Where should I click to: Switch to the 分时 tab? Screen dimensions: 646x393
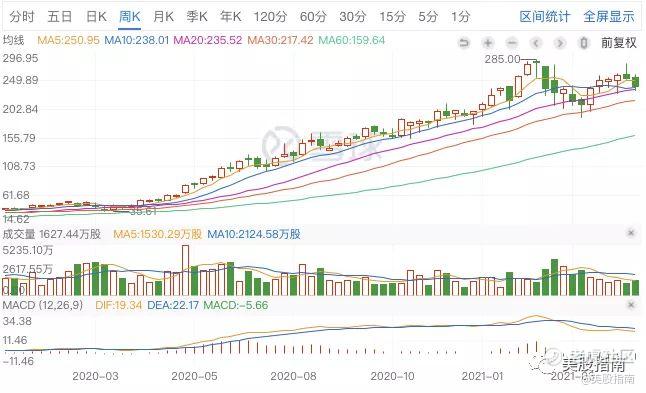22,17
